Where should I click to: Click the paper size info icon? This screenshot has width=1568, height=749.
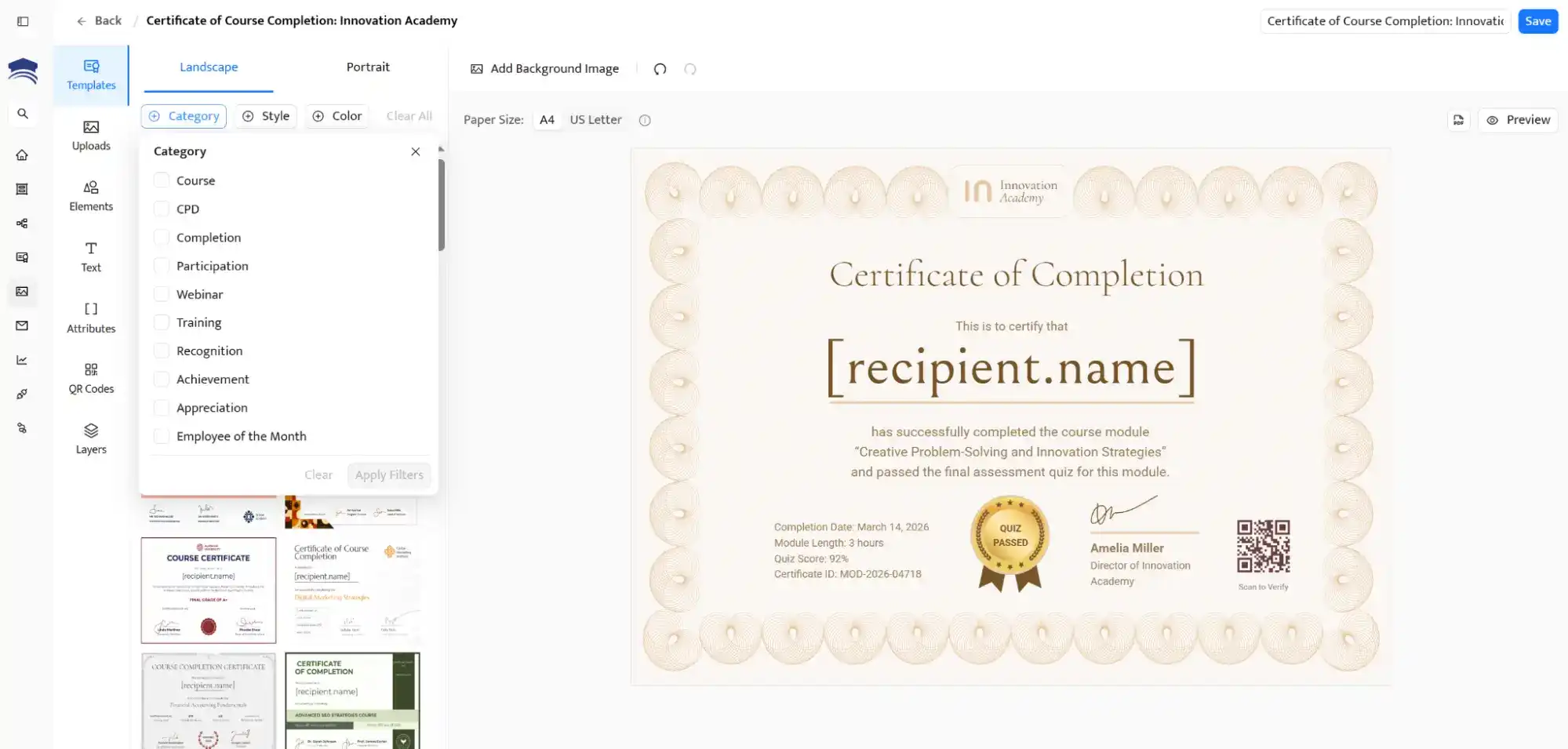coord(644,120)
